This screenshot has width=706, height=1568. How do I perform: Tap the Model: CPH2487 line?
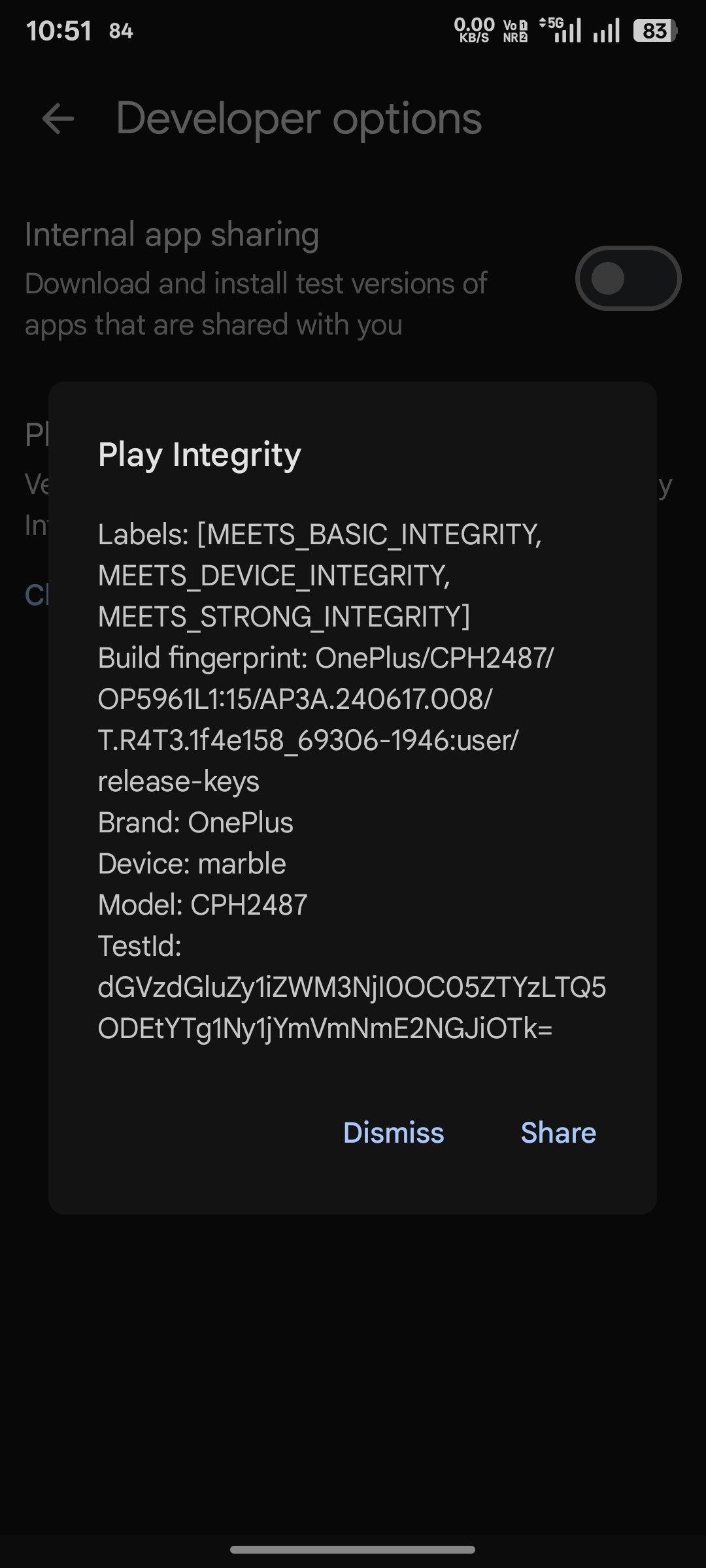tap(203, 905)
